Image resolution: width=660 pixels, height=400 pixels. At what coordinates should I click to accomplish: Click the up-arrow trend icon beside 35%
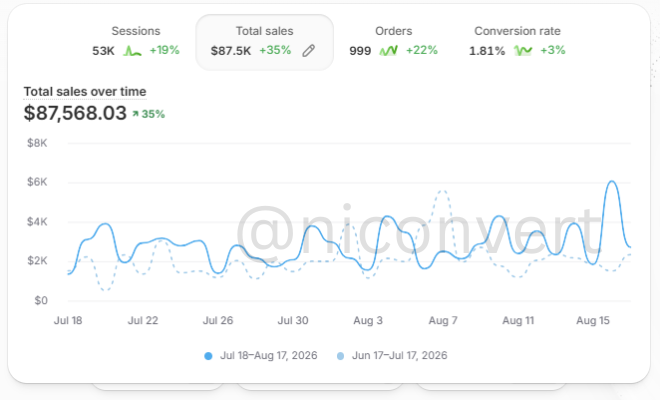pos(136,114)
